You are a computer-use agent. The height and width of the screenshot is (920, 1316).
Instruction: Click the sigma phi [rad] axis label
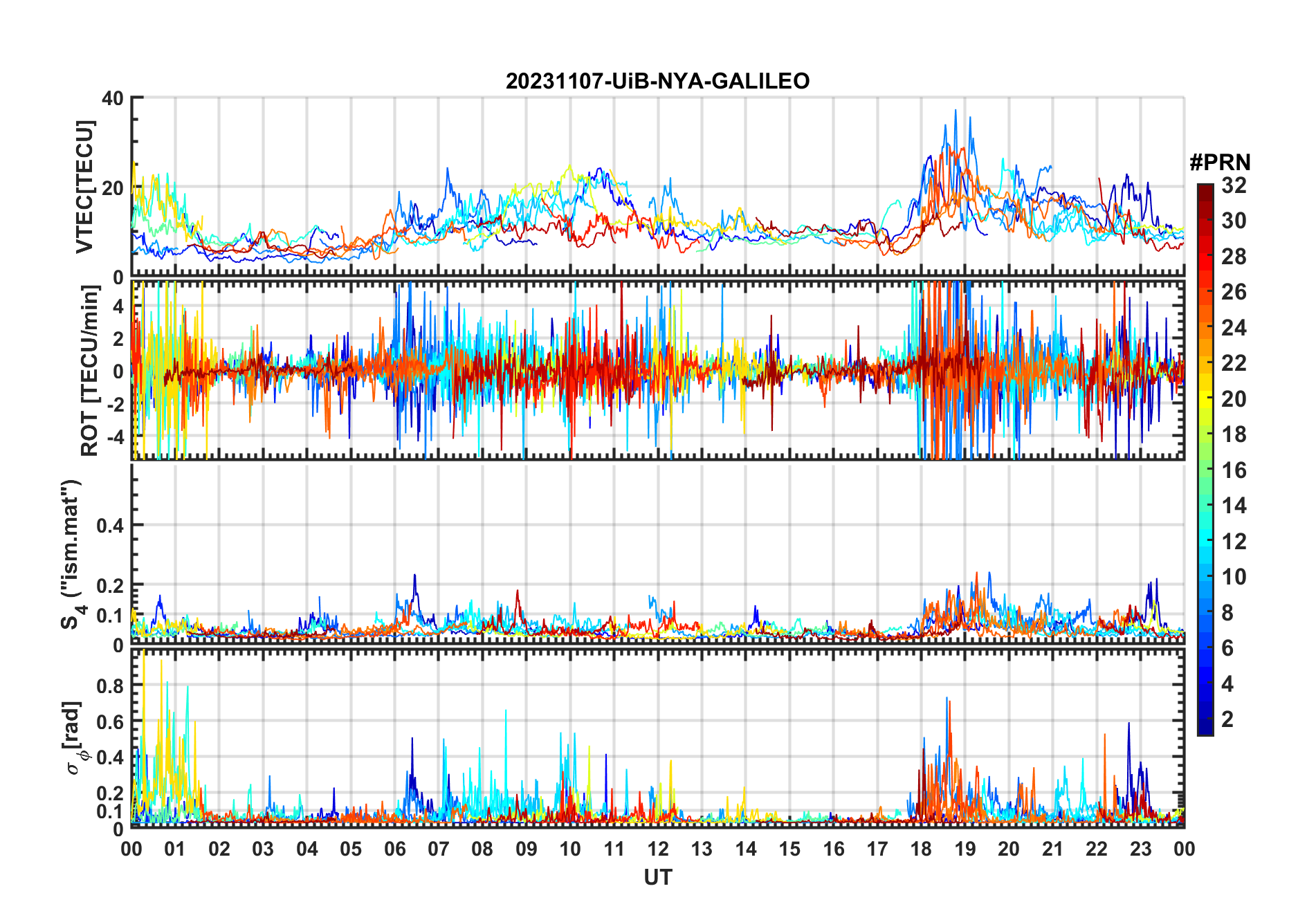[74, 737]
